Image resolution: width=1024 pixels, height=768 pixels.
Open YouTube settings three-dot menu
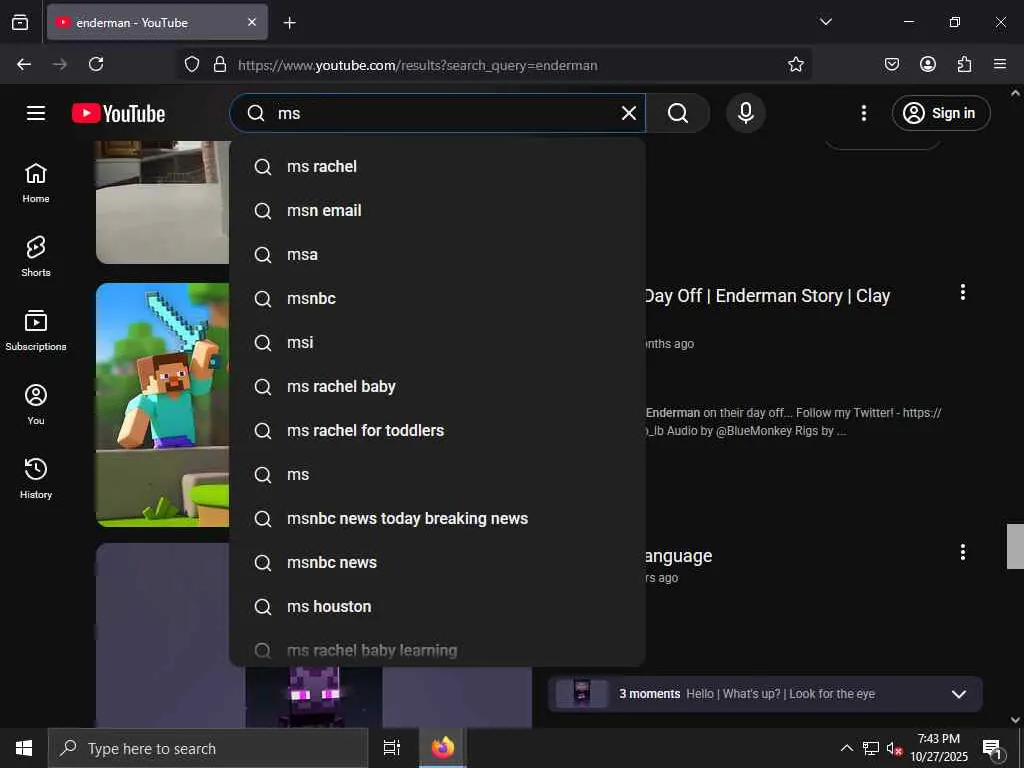(864, 113)
